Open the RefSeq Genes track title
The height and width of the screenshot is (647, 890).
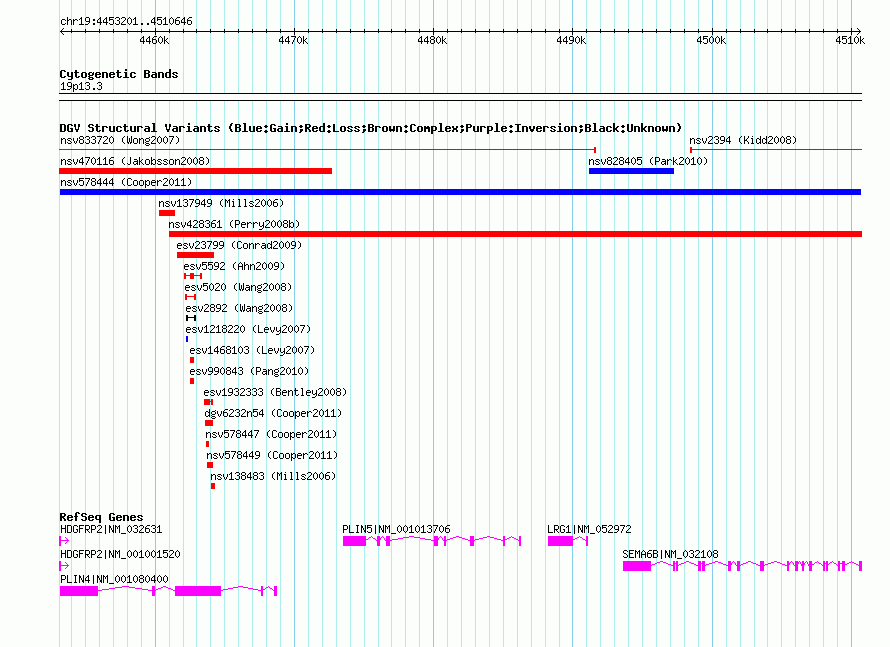tap(101, 516)
